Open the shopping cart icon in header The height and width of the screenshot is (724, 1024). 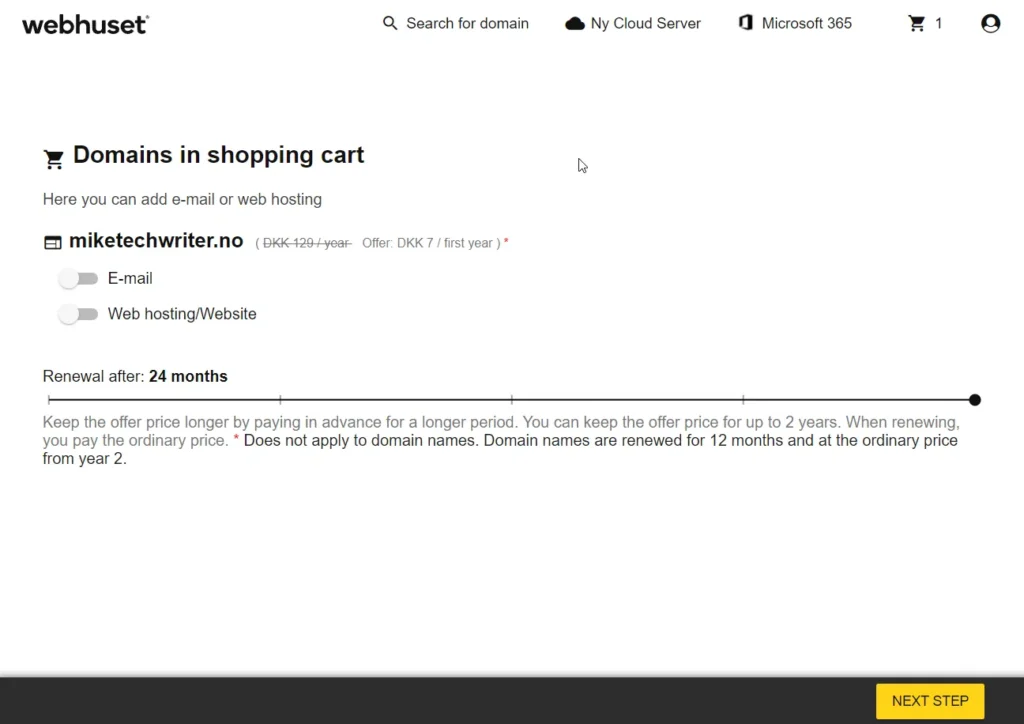point(916,23)
